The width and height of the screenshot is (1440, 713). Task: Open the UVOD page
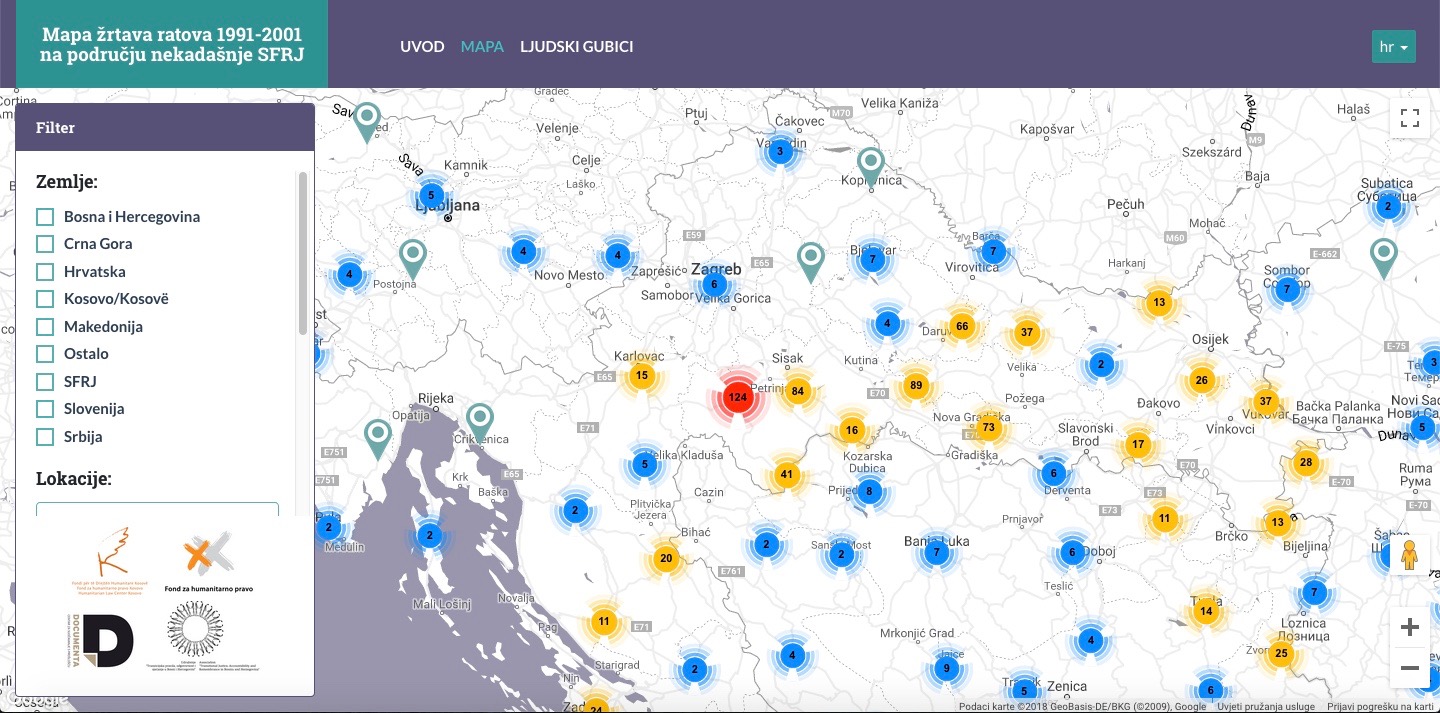pos(422,46)
